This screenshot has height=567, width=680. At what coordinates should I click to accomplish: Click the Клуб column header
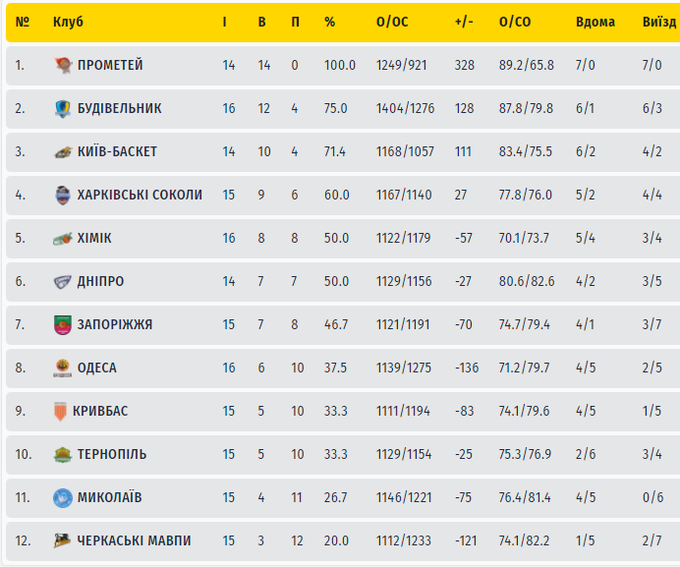(x=68, y=21)
